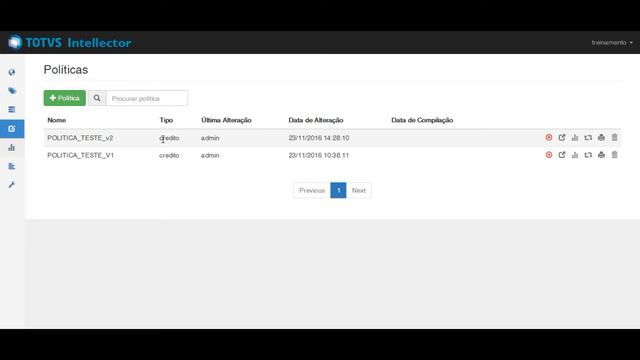Screen dimensions: 640x360
Task: Go to Previous page
Action: [312, 190]
